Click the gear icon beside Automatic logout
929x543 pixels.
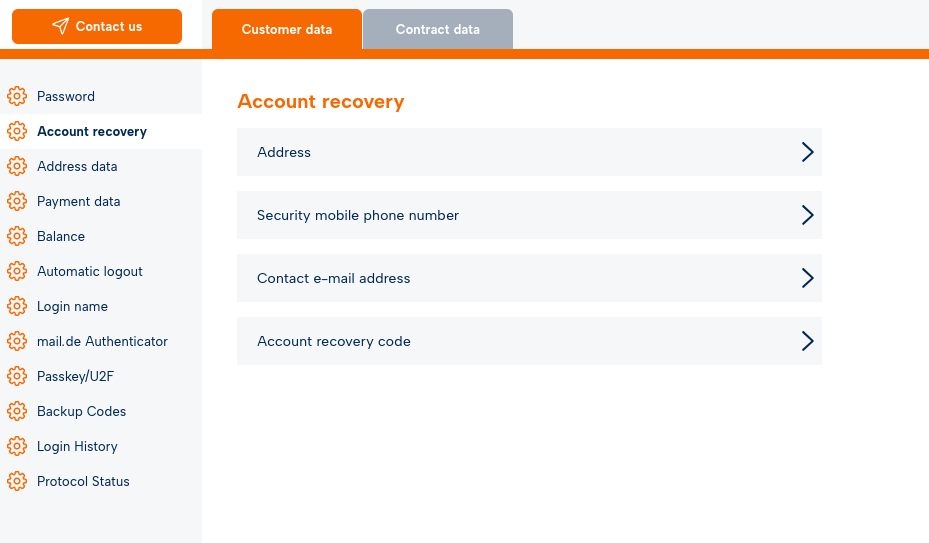(x=17, y=271)
